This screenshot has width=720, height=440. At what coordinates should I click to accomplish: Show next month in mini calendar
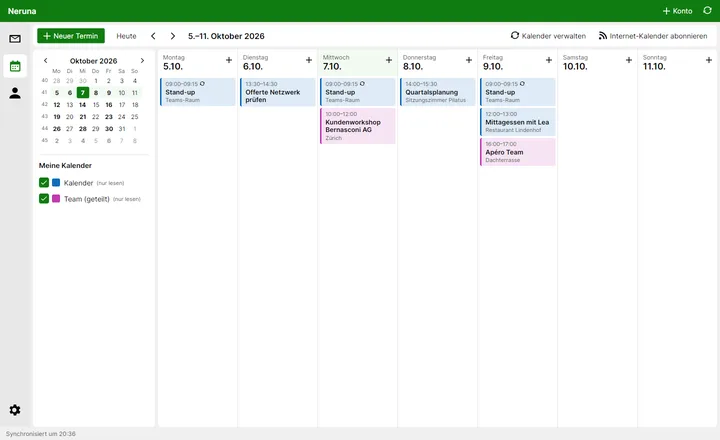(x=142, y=61)
